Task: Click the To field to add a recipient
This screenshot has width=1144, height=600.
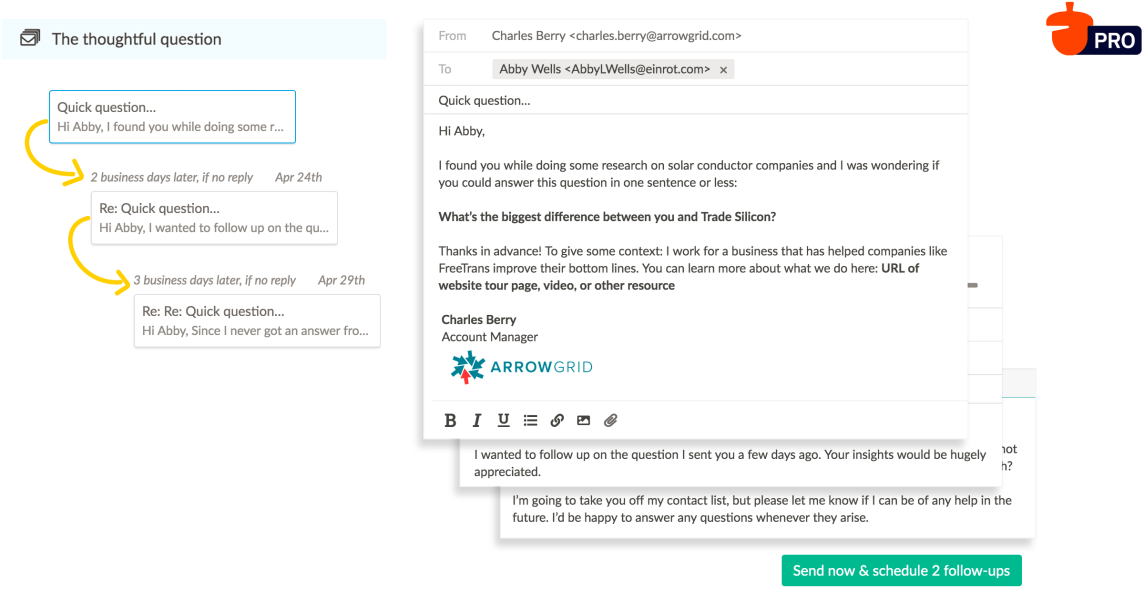Action: click(x=850, y=68)
